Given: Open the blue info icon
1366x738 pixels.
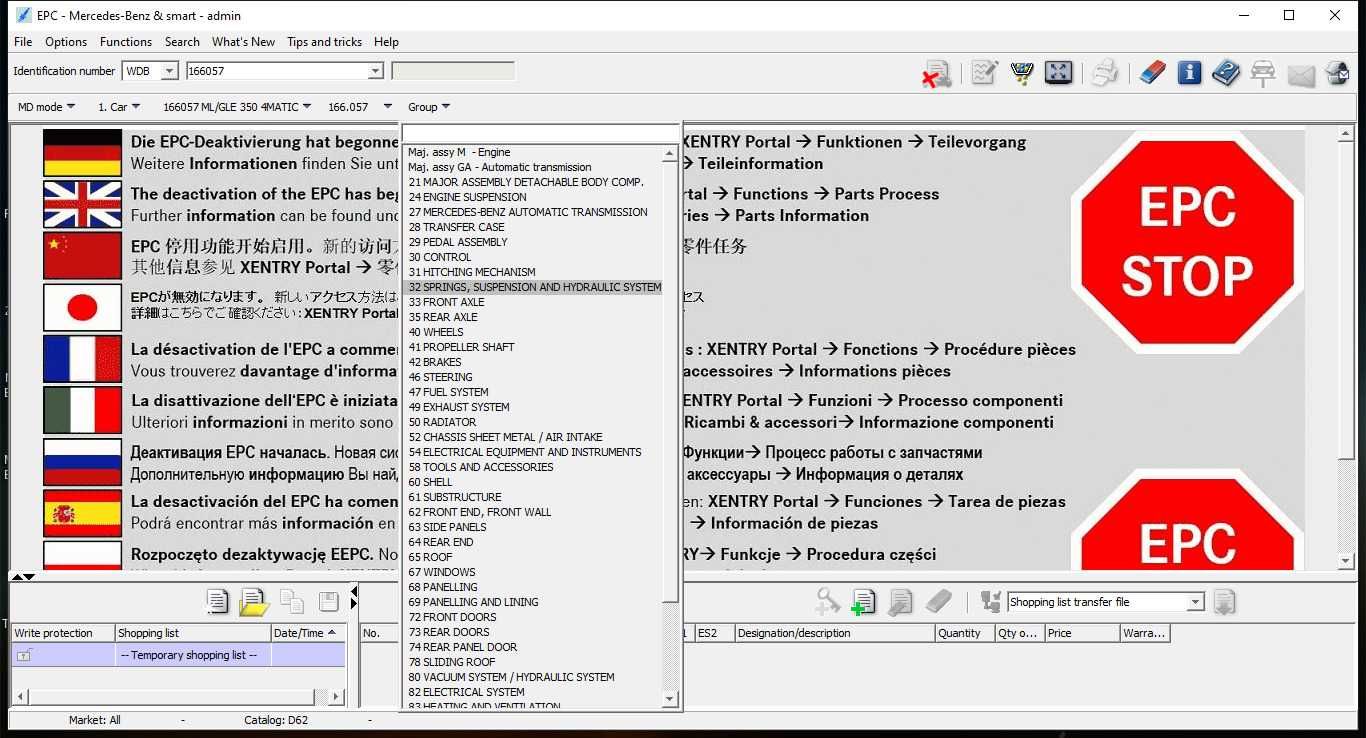Looking at the screenshot, I should point(1189,72).
